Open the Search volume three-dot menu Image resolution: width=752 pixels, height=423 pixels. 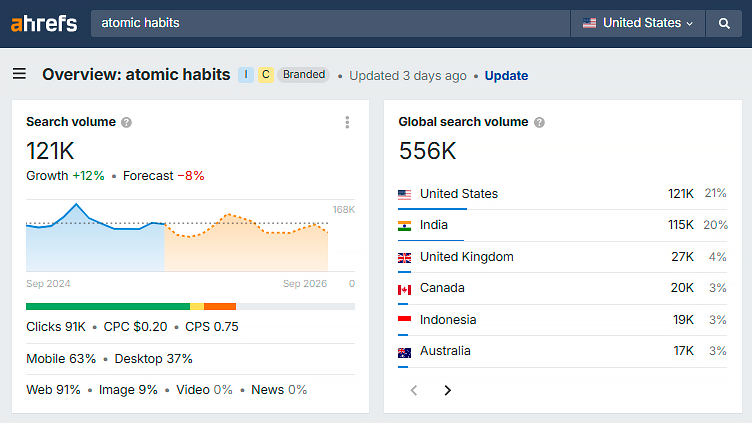click(x=347, y=122)
